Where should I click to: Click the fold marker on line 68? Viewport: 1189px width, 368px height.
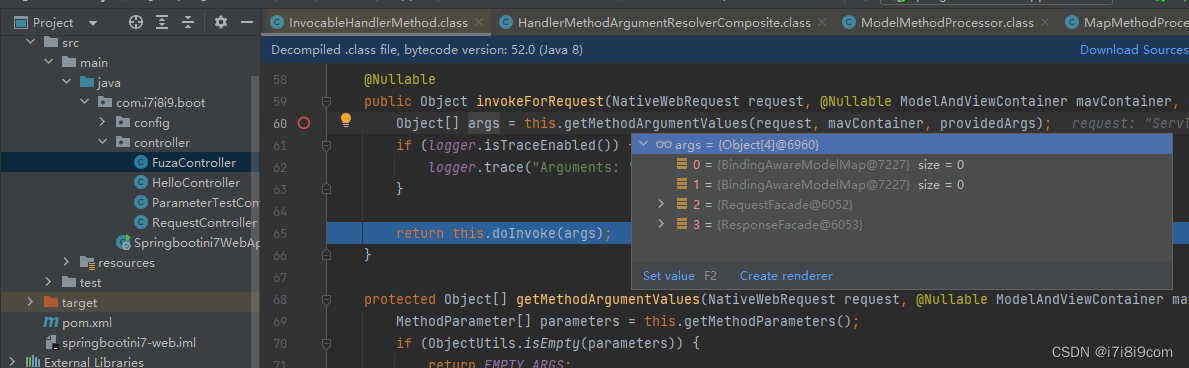tap(327, 300)
